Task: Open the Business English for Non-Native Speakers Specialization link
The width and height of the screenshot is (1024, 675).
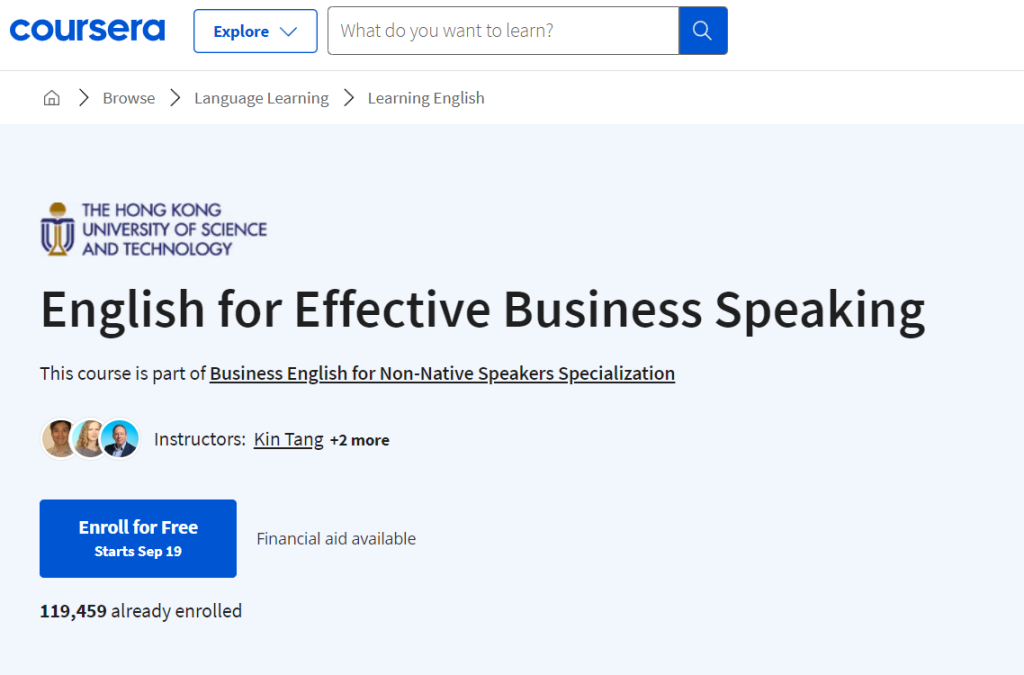Action: point(442,373)
